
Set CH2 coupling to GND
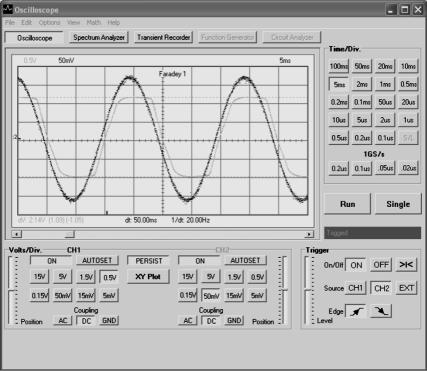234,321
